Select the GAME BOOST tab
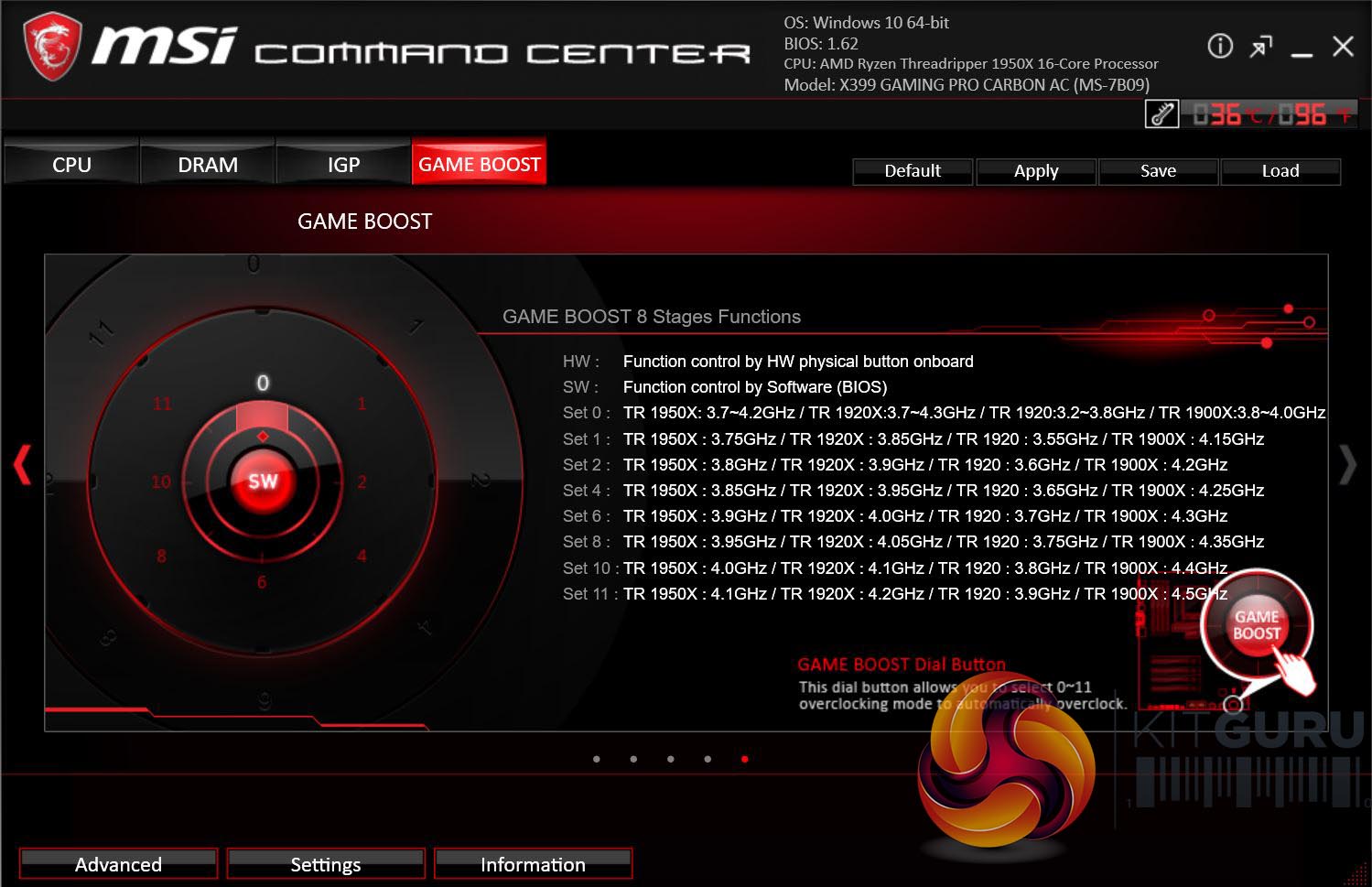This screenshot has width=1372, height=887. pyautogui.click(x=480, y=163)
